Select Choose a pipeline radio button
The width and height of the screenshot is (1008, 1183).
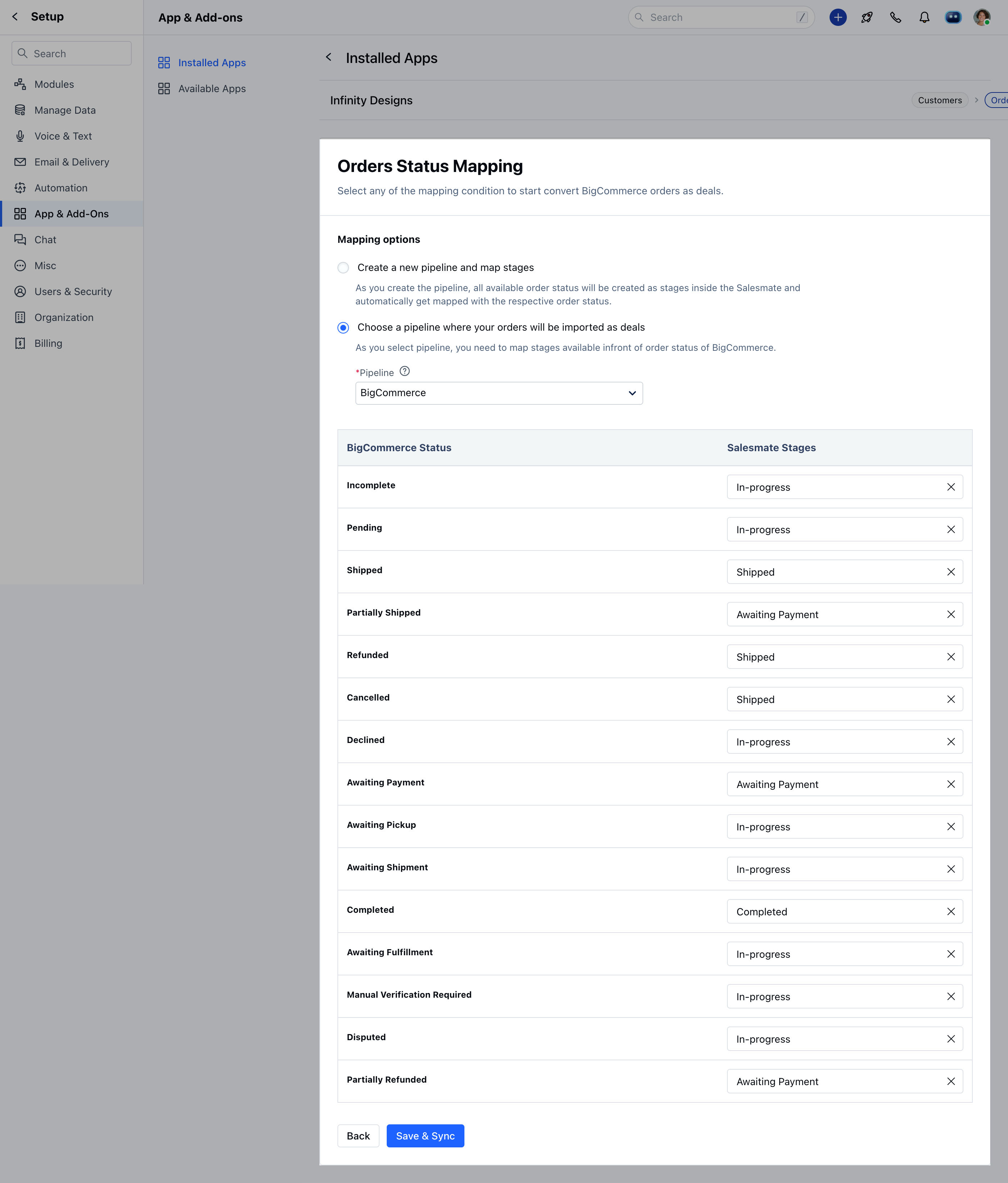tap(343, 327)
